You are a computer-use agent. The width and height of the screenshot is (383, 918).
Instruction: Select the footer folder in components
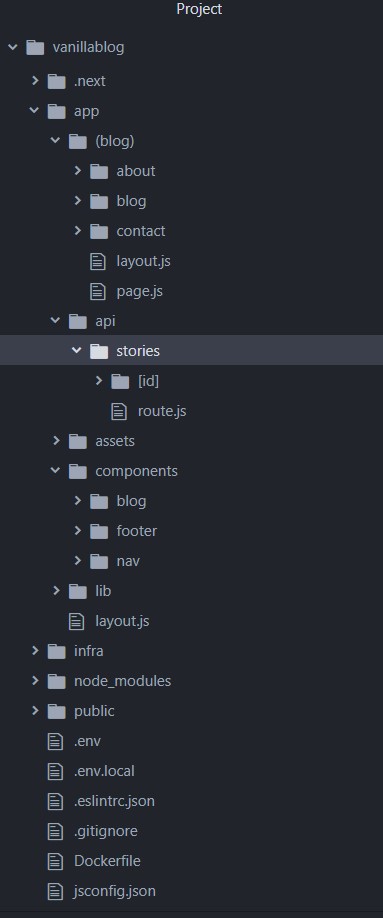[x=192, y=531]
